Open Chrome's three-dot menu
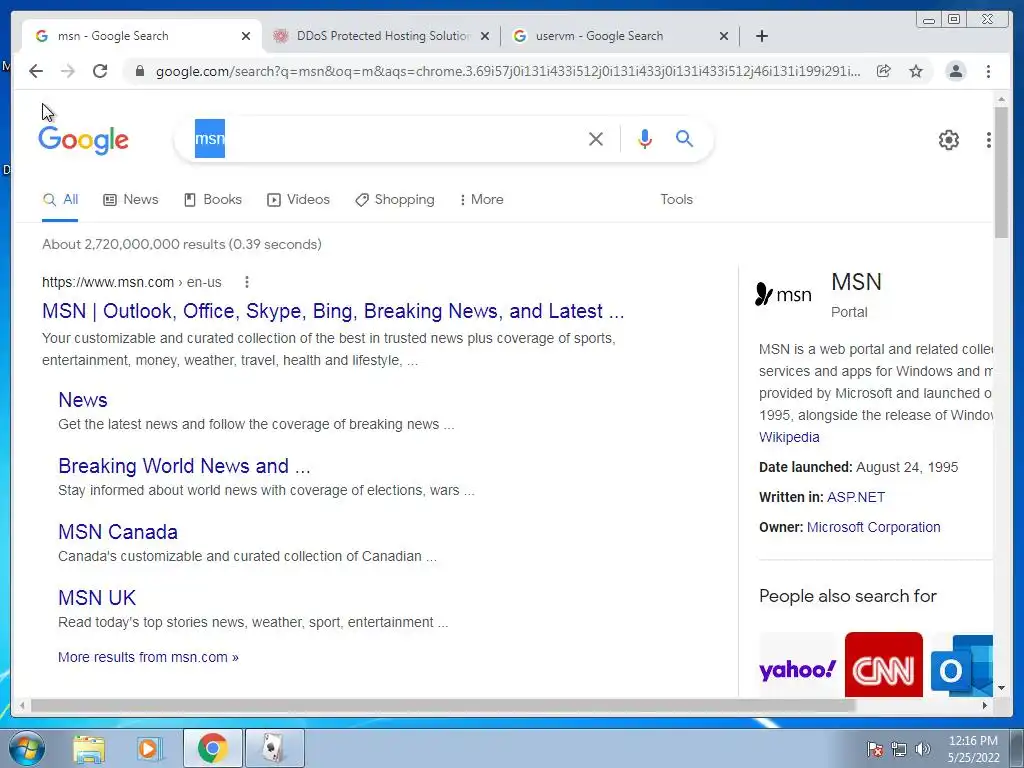Viewport: 1024px width, 768px height. click(988, 71)
